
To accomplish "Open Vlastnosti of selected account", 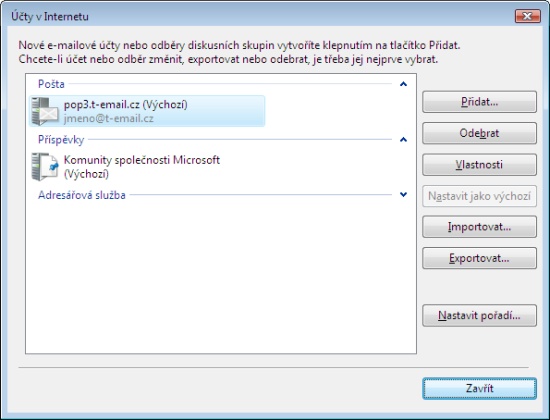I will pyautogui.click(x=479, y=165).
